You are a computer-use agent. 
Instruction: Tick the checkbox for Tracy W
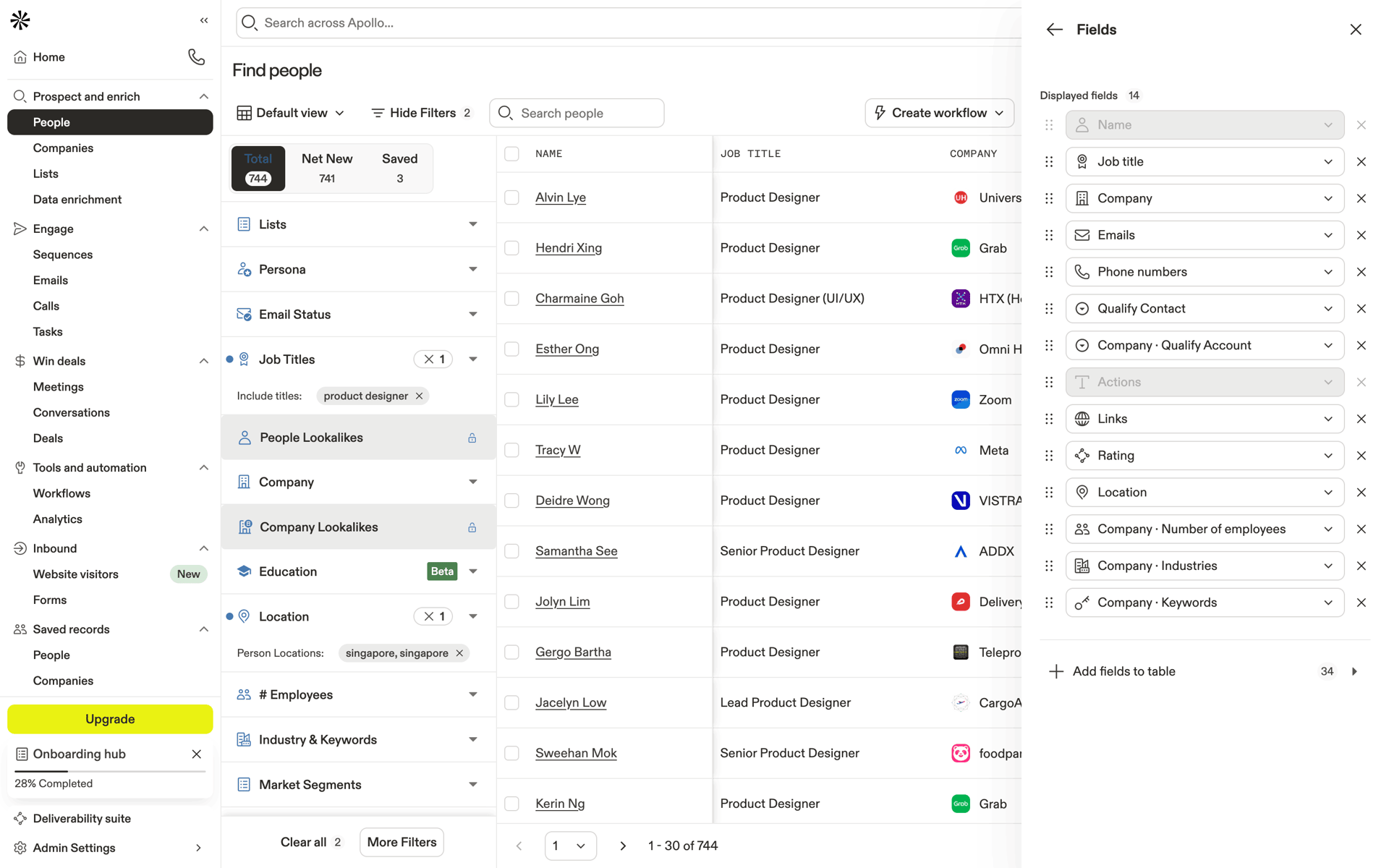[511, 450]
